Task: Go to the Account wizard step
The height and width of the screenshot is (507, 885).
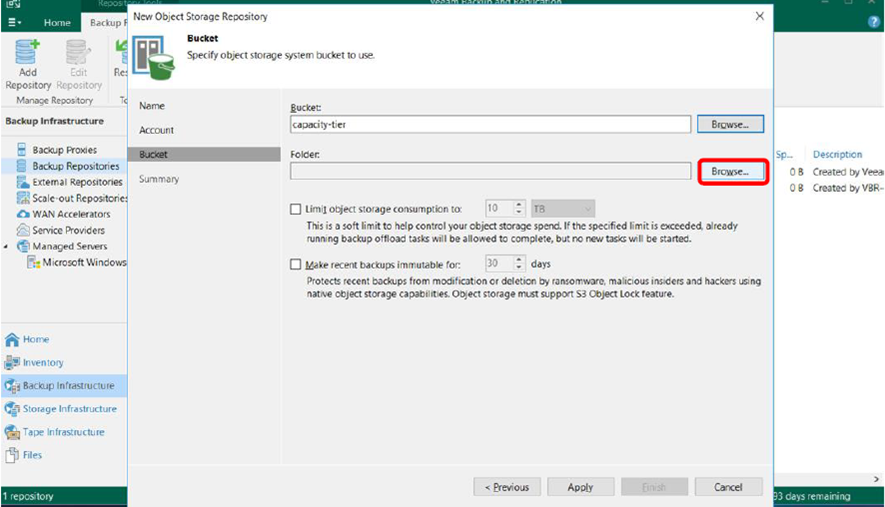Action: coord(156,130)
